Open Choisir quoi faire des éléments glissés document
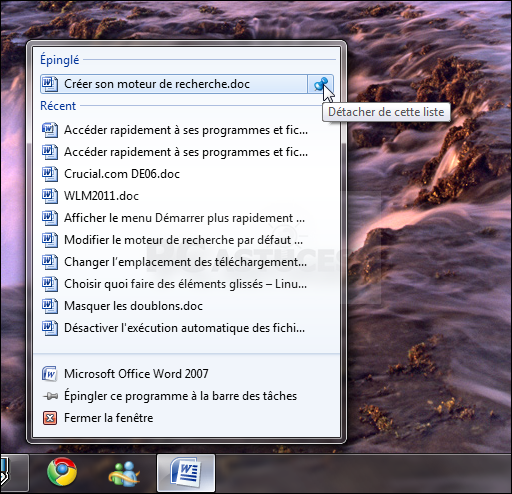This screenshot has height=494, width=512. pyautogui.click(x=187, y=284)
